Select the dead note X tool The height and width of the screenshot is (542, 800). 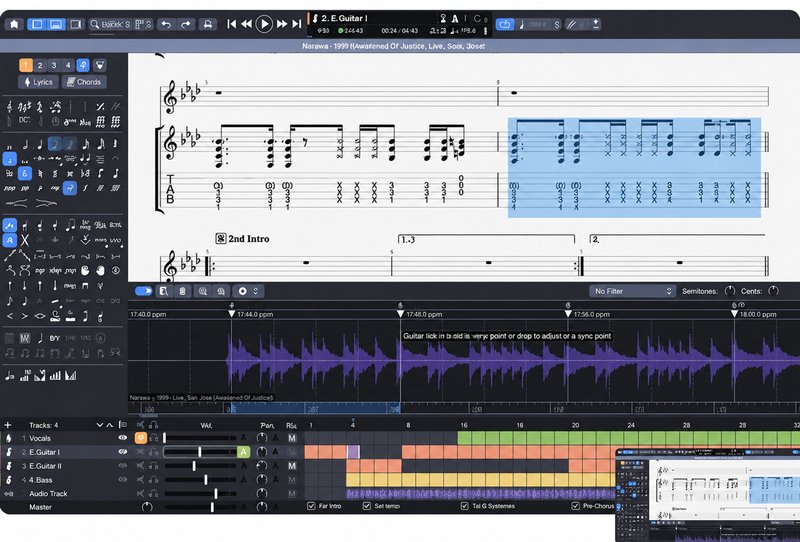pos(24,240)
